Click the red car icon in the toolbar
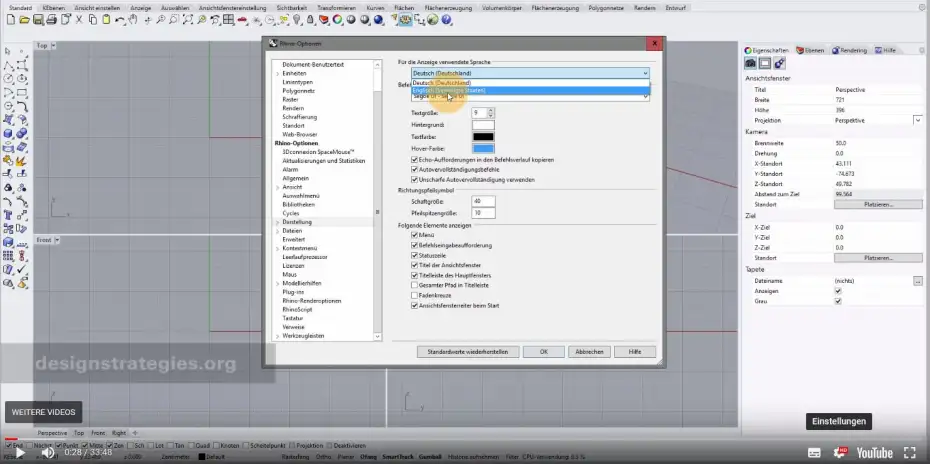The image size is (930, 464). pos(242,20)
